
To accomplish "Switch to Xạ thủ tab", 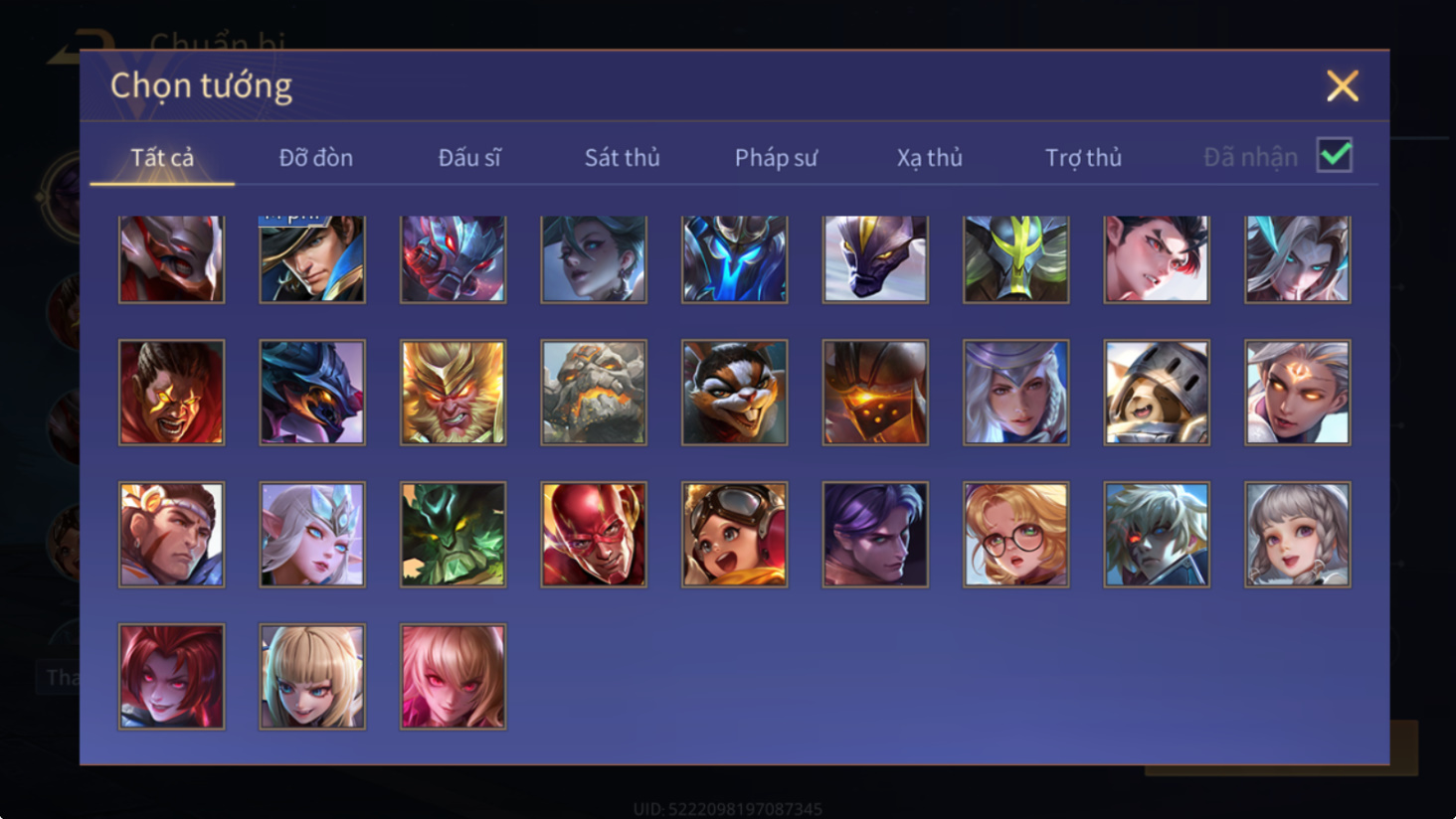I will coord(929,157).
